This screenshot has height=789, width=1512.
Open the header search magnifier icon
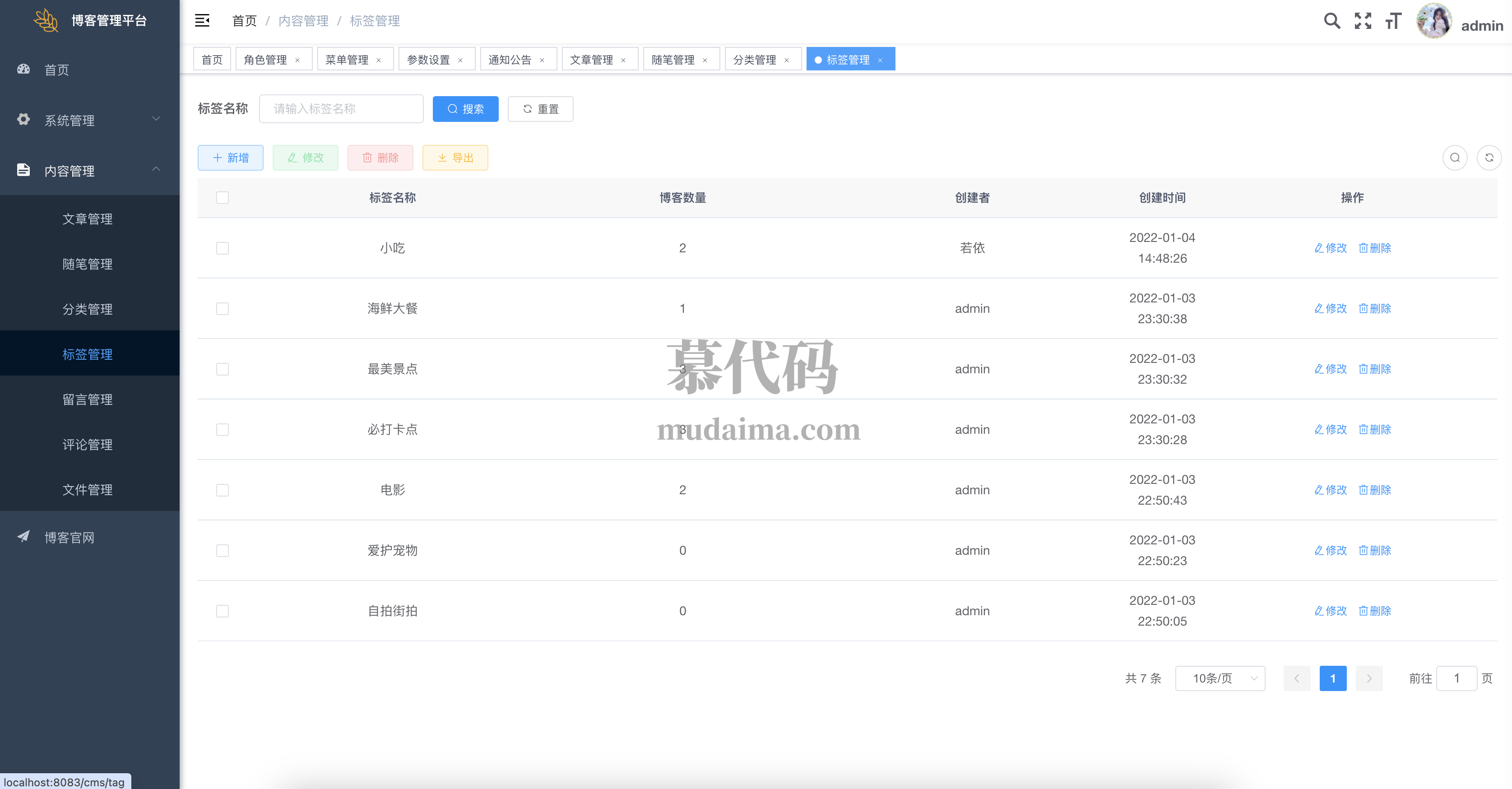pyautogui.click(x=1332, y=21)
